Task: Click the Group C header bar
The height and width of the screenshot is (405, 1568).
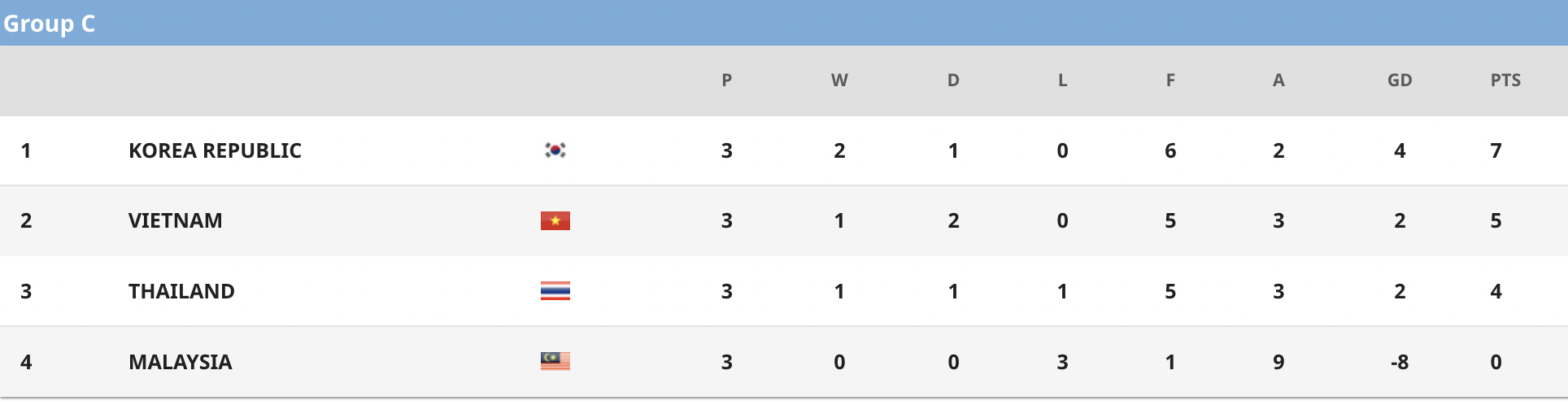Action: [784, 23]
